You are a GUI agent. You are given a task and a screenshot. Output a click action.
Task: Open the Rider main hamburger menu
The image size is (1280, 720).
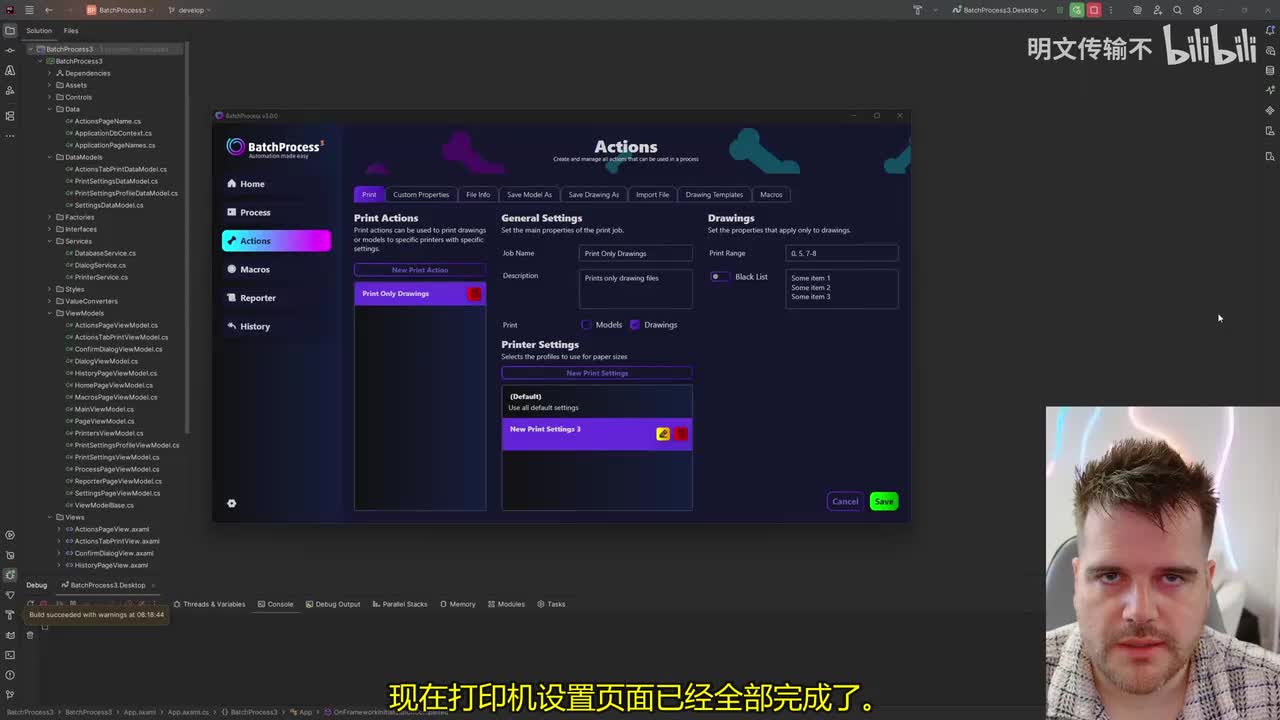point(28,10)
